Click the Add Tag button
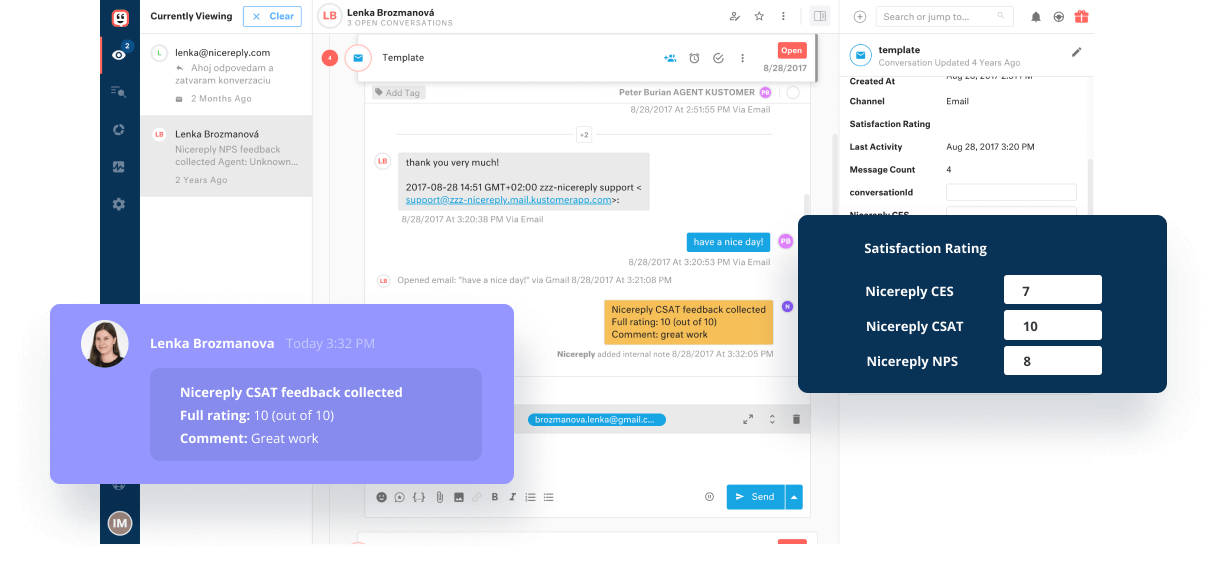The width and height of the screenshot is (1217, 564). click(x=398, y=92)
